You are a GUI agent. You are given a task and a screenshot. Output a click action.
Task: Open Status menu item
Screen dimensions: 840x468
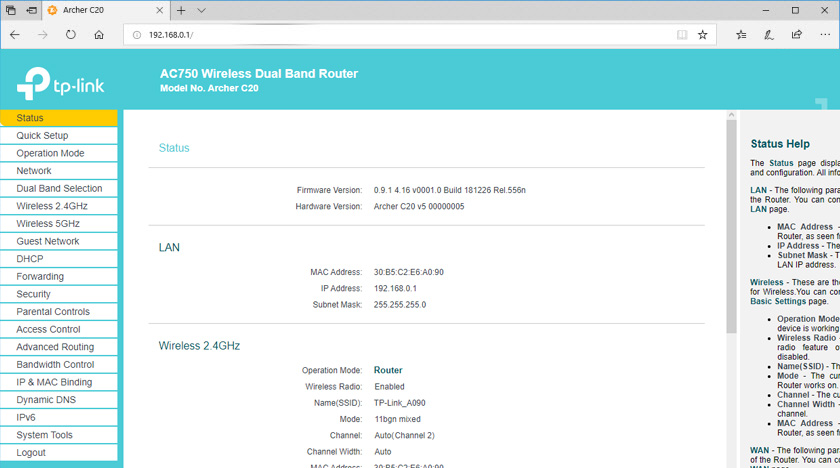coord(59,118)
